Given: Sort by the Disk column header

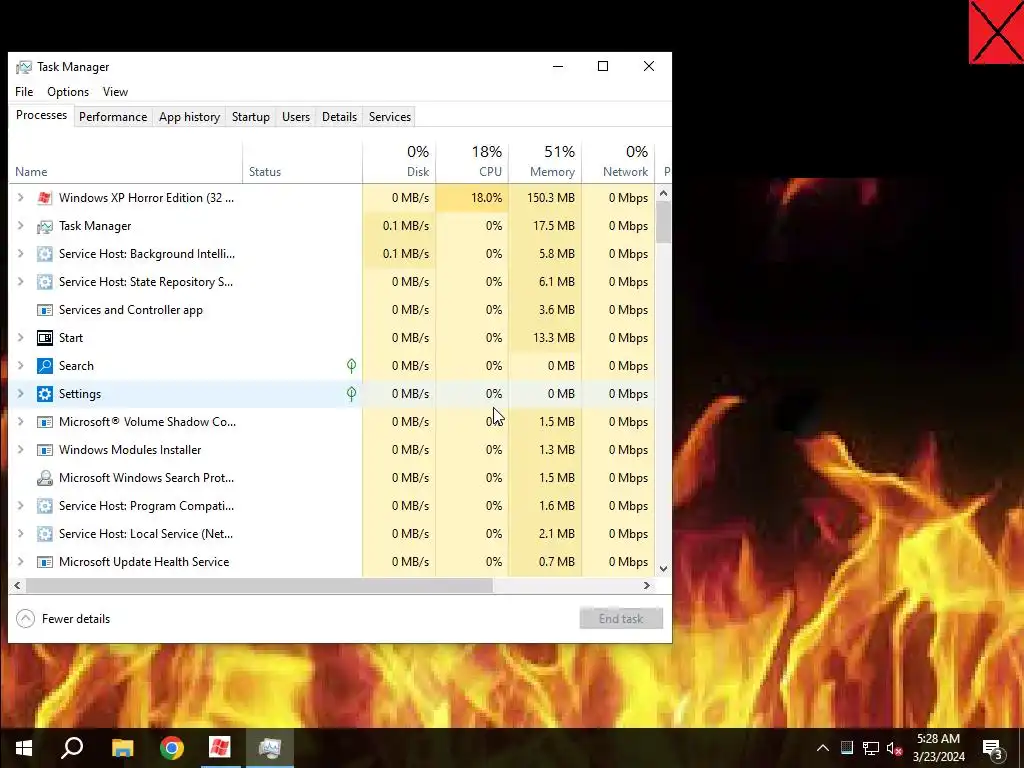Looking at the screenshot, I should click(399, 161).
